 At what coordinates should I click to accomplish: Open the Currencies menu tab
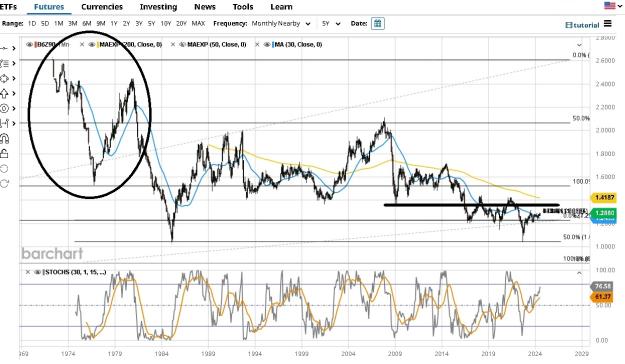tap(102, 7)
